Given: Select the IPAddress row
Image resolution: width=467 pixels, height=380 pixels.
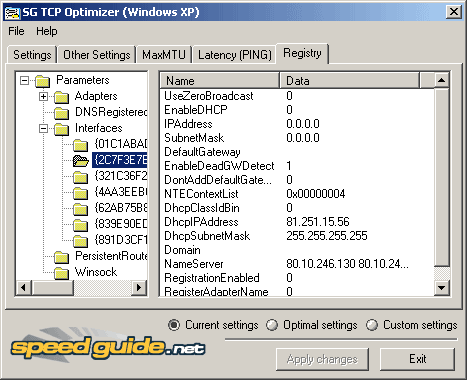Looking at the screenshot, I should 297,124.
